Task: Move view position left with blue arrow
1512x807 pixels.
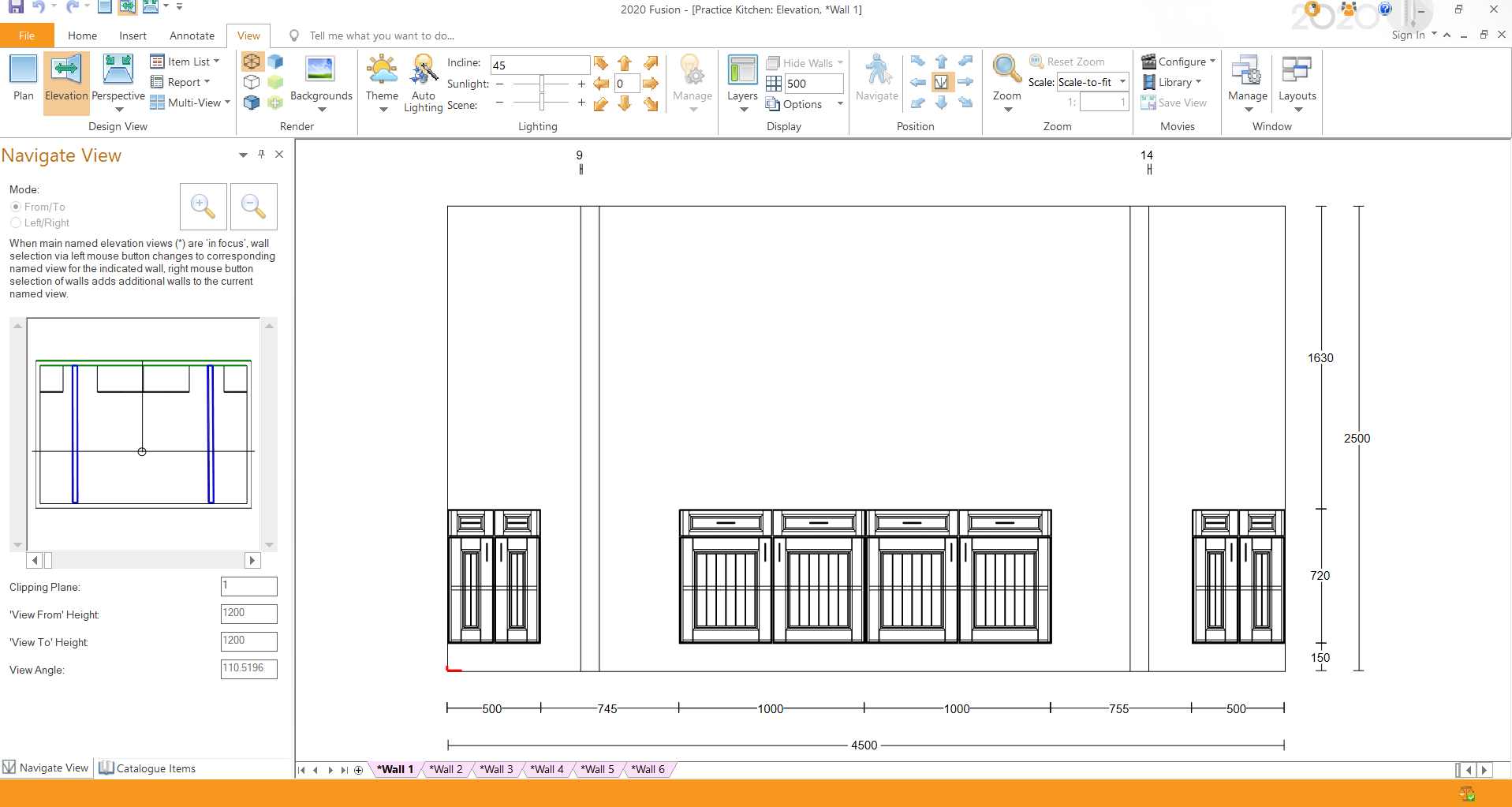Action: 918,82
